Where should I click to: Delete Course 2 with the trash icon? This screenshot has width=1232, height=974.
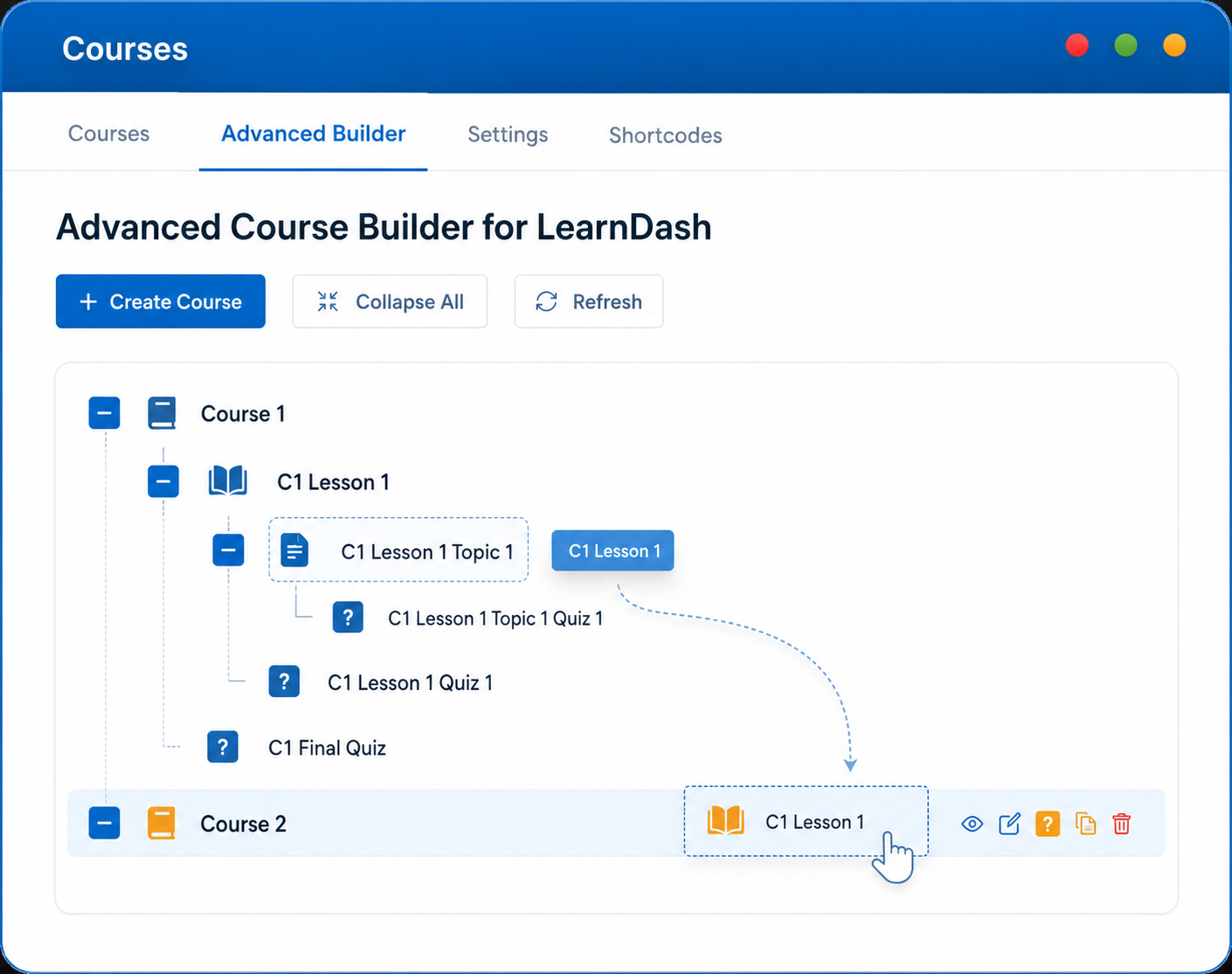coord(1122,824)
